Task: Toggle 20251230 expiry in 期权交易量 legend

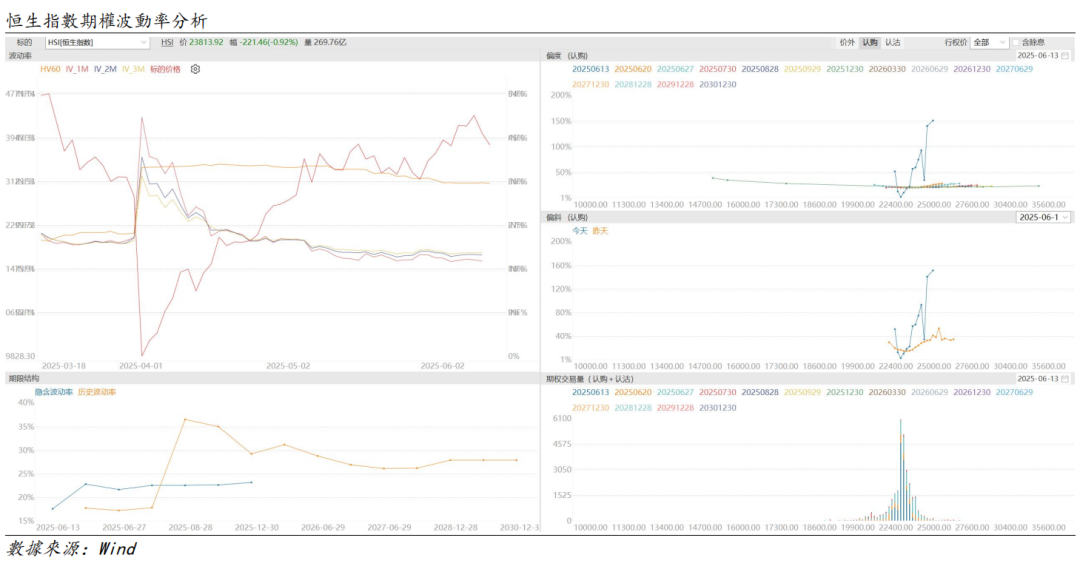Action: click(844, 392)
